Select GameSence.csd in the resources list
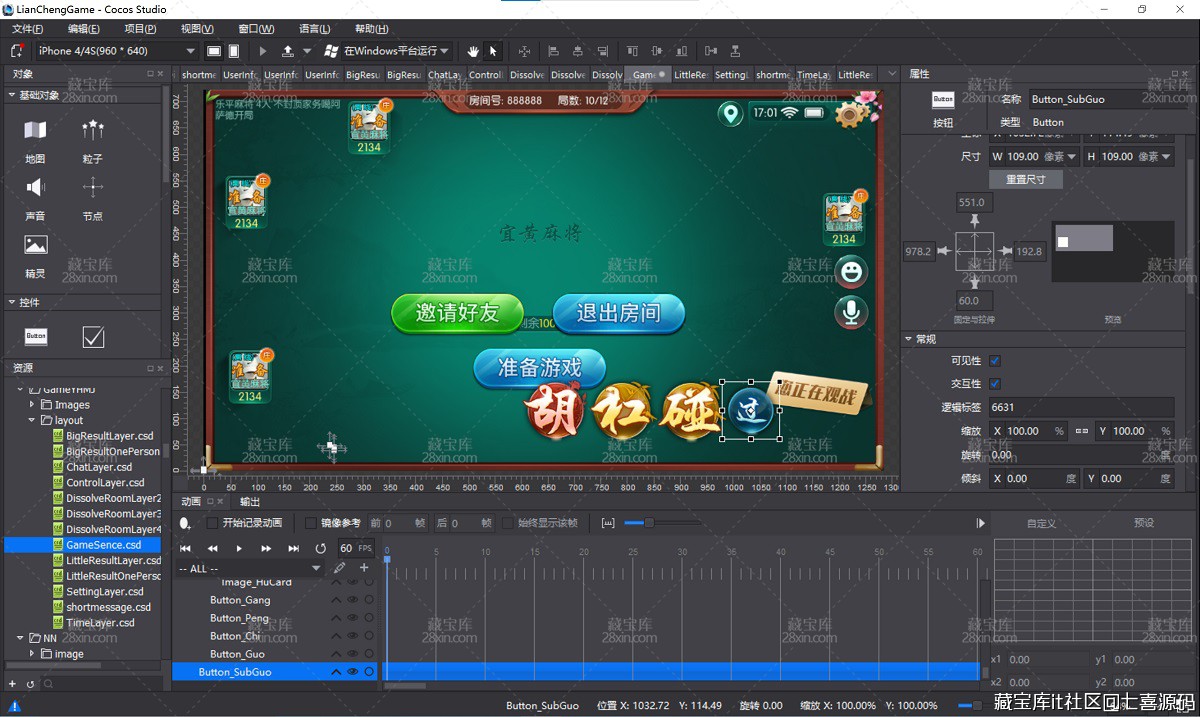Screen dimensions: 1200x717 (103, 545)
